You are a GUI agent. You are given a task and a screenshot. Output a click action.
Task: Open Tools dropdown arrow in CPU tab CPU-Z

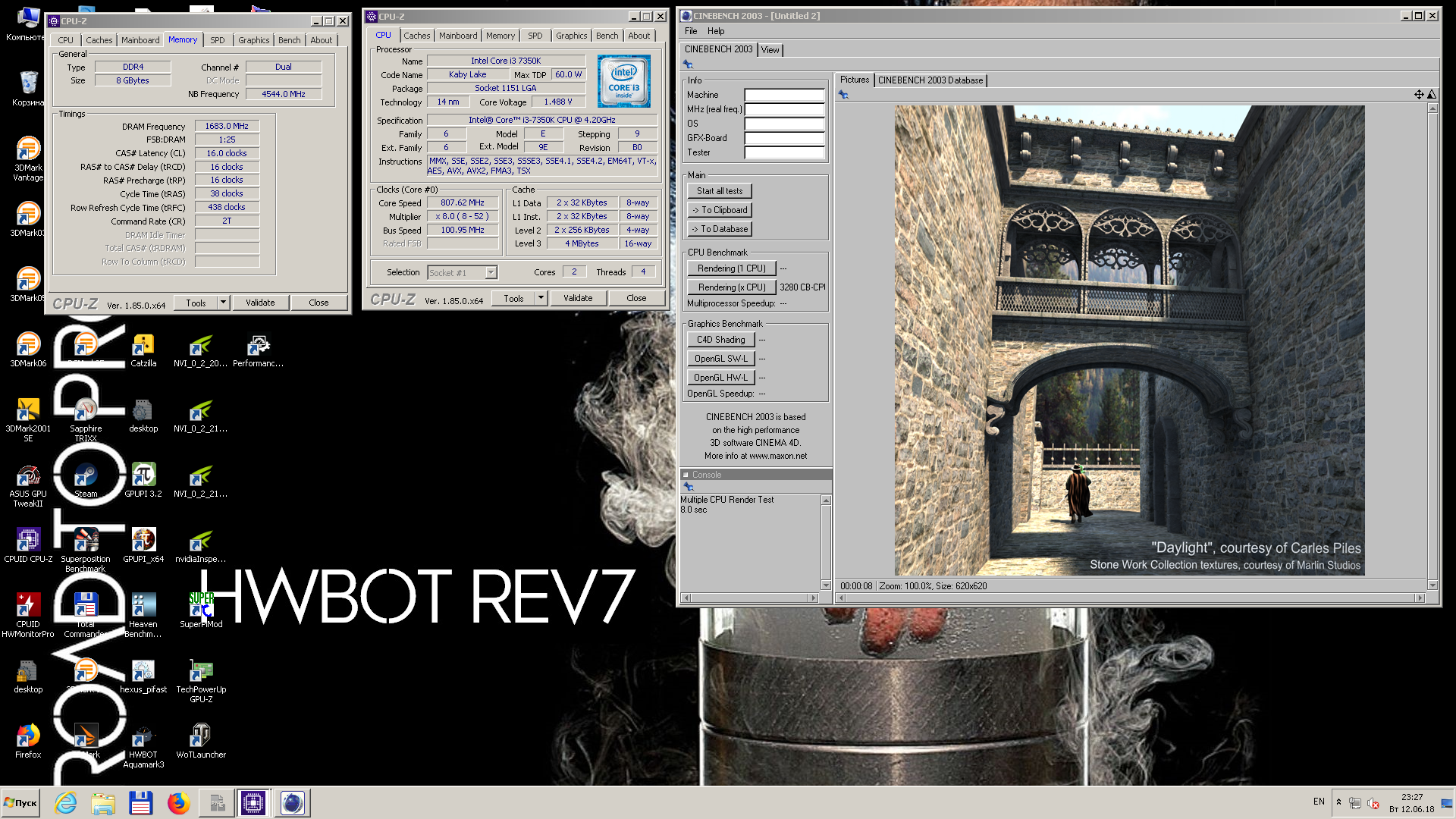pos(541,298)
